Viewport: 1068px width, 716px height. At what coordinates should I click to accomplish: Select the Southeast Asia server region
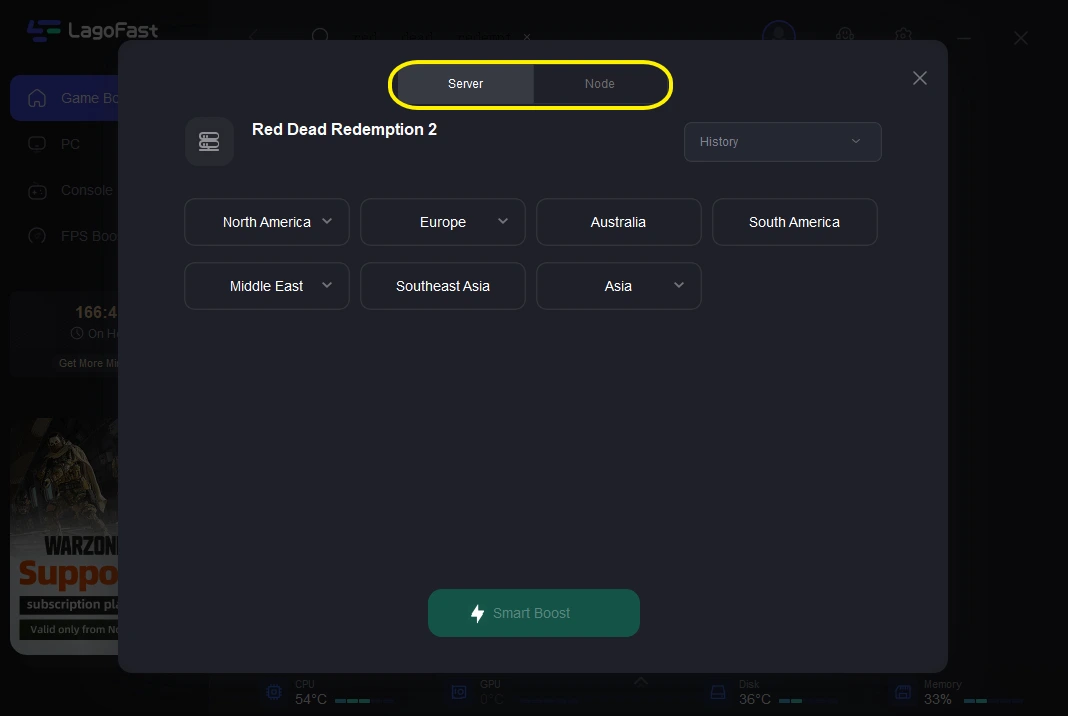(443, 286)
